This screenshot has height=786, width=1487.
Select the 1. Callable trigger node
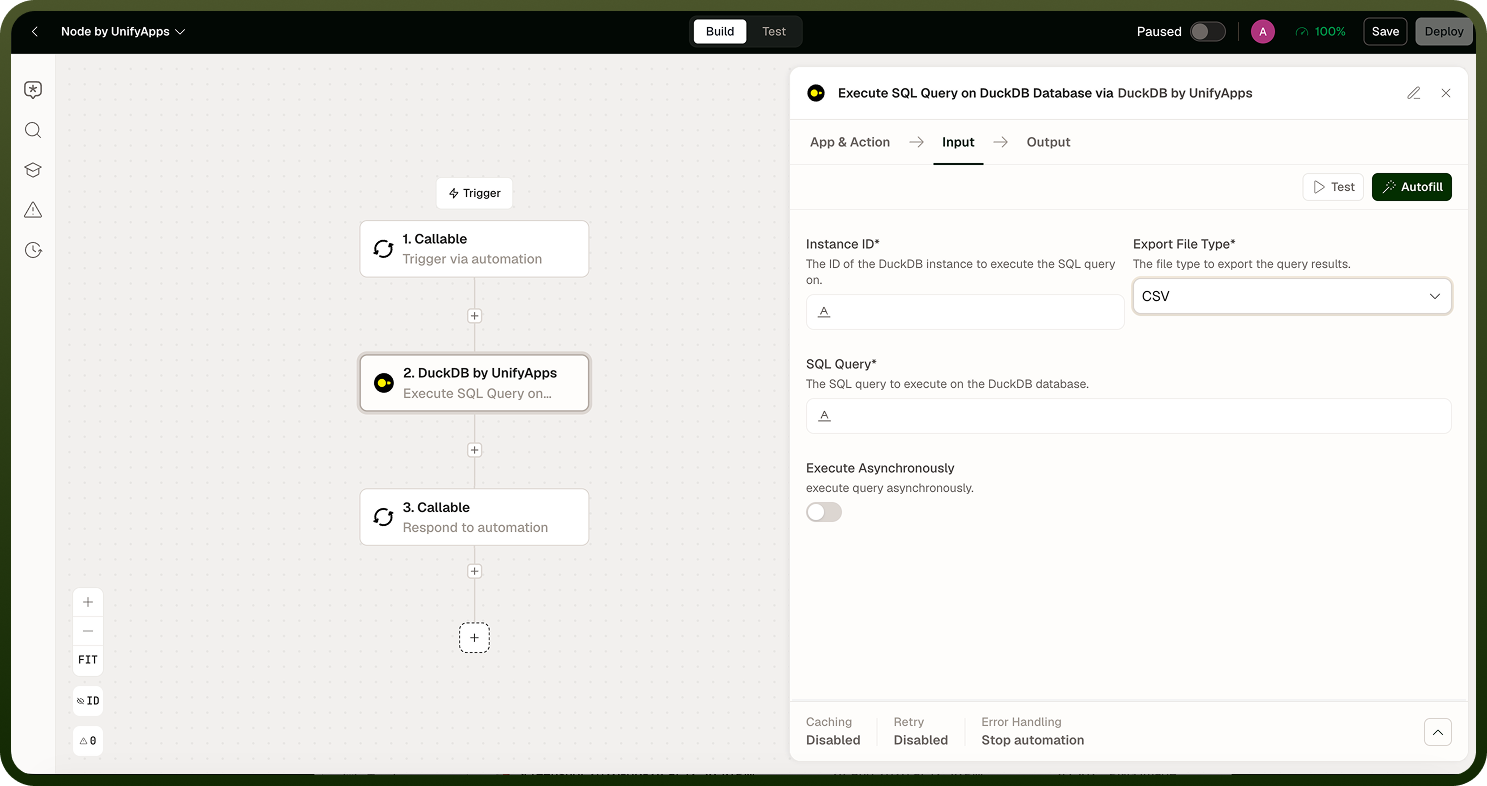474,249
